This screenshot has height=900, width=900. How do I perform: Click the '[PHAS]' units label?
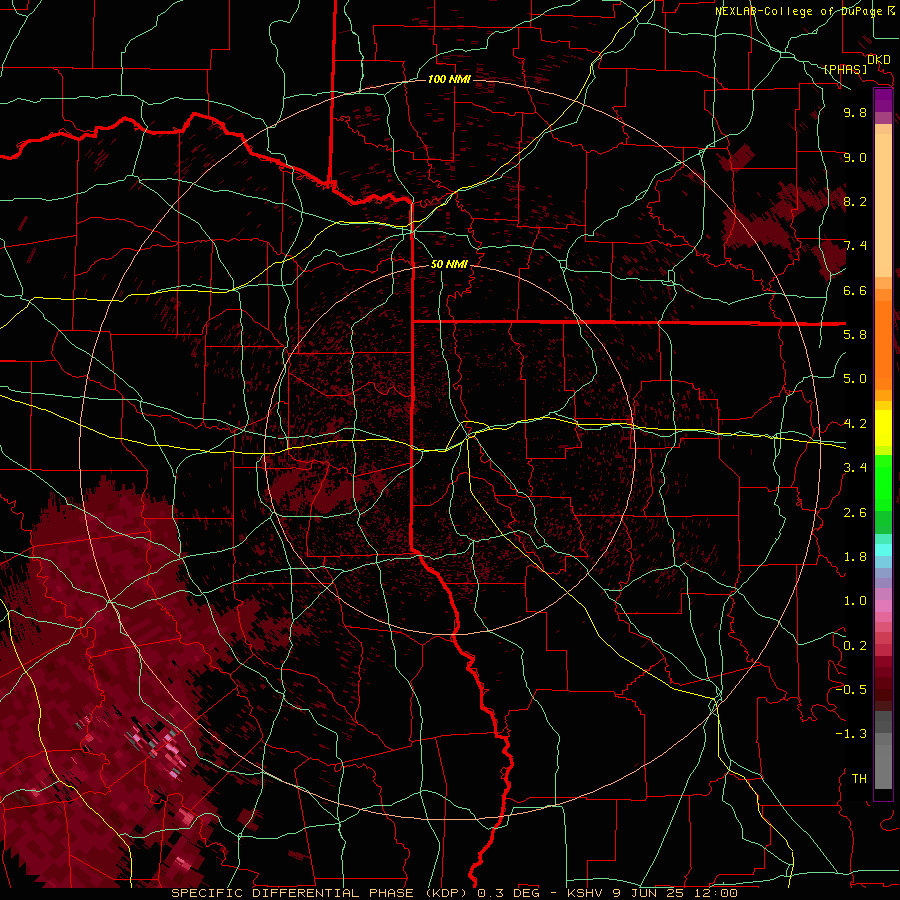coord(845,70)
